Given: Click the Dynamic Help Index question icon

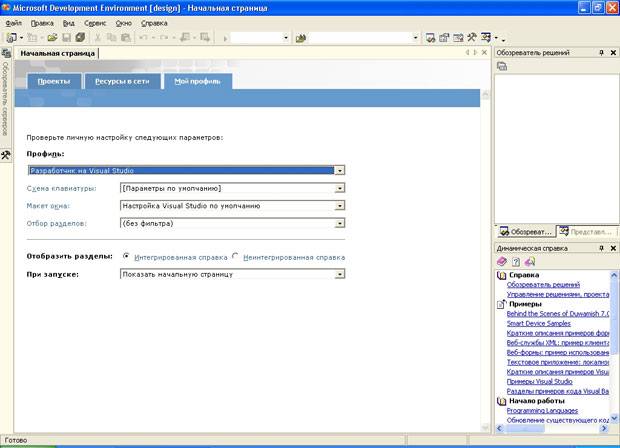Looking at the screenshot, I should tap(516, 261).
